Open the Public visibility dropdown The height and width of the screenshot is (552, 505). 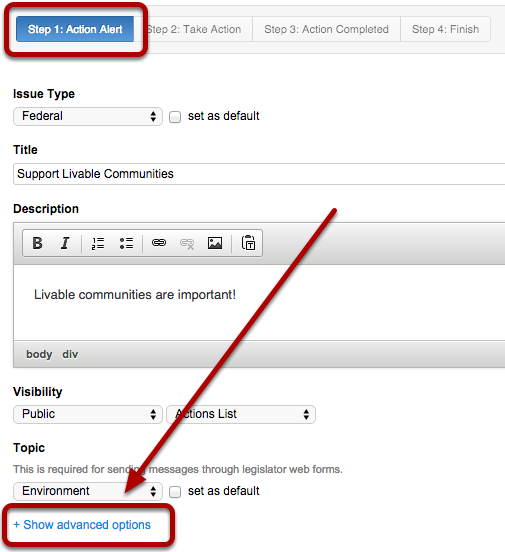(88, 414)
